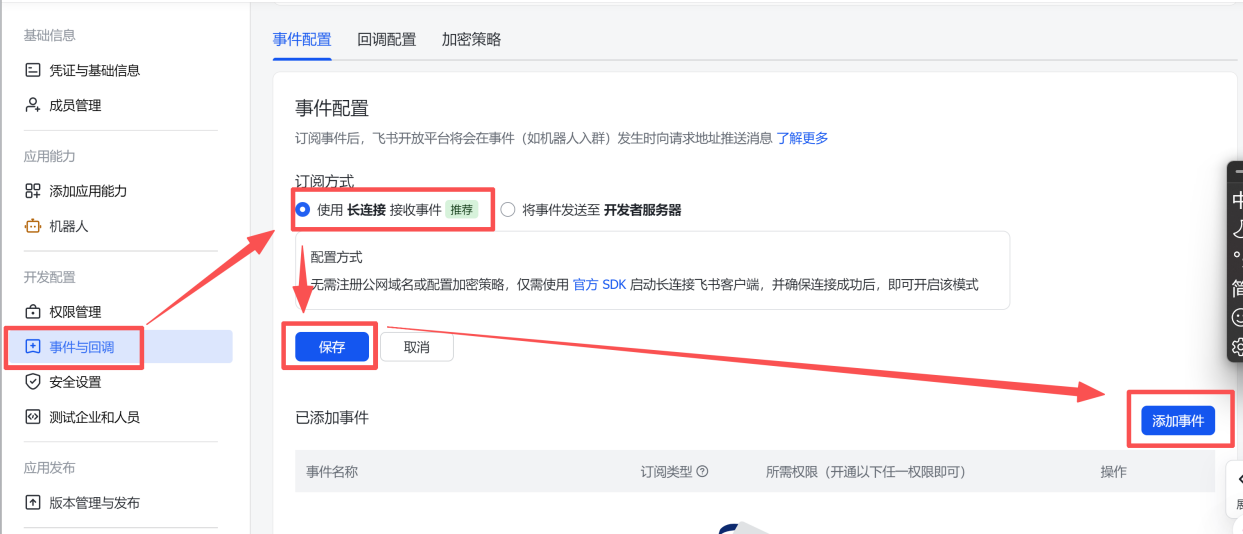
Task: Click the green 推荐 badge
Action: pos(462,210)
